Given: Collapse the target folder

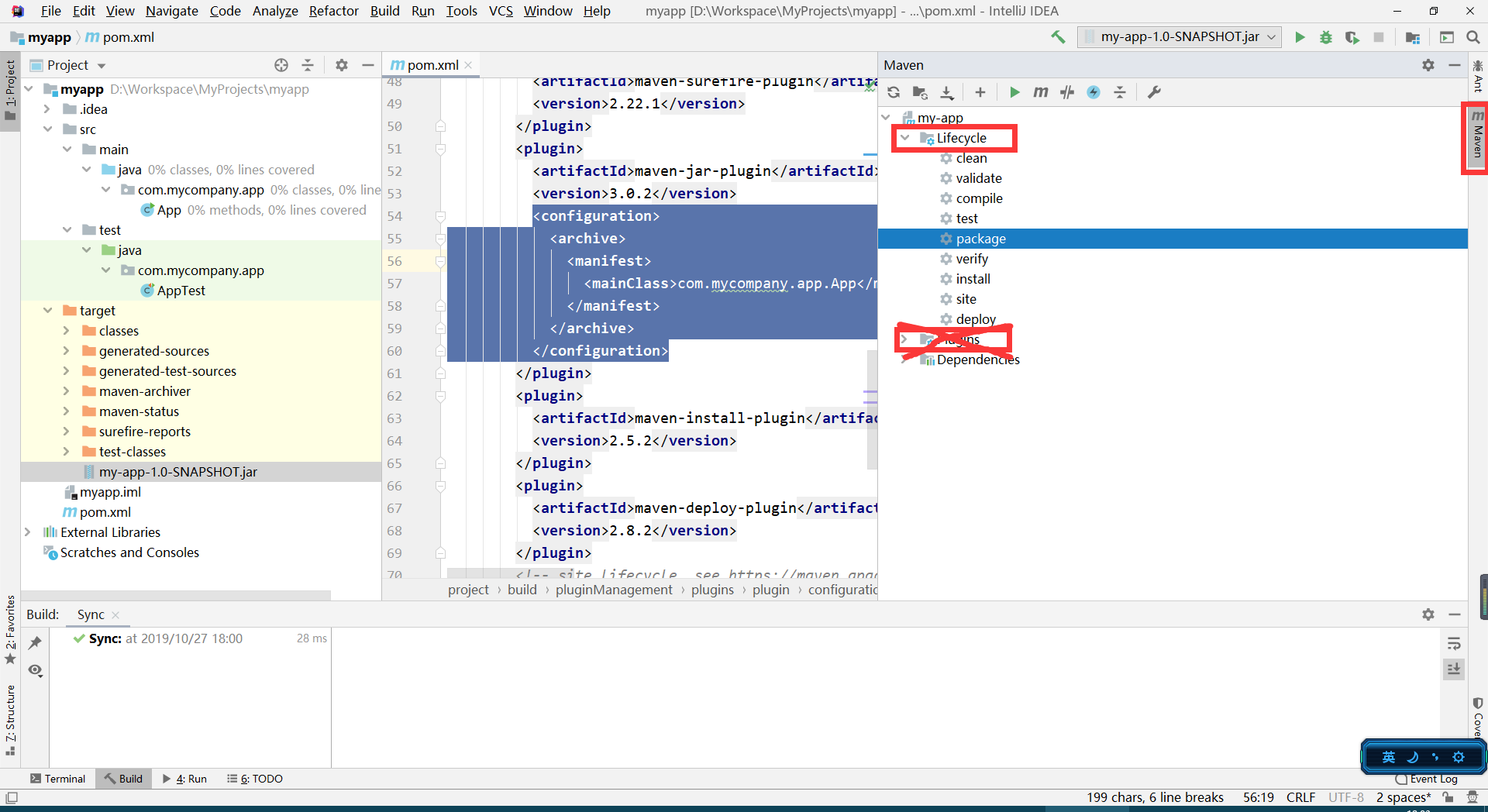Looking at the screenshot, I should pos(47,311).
